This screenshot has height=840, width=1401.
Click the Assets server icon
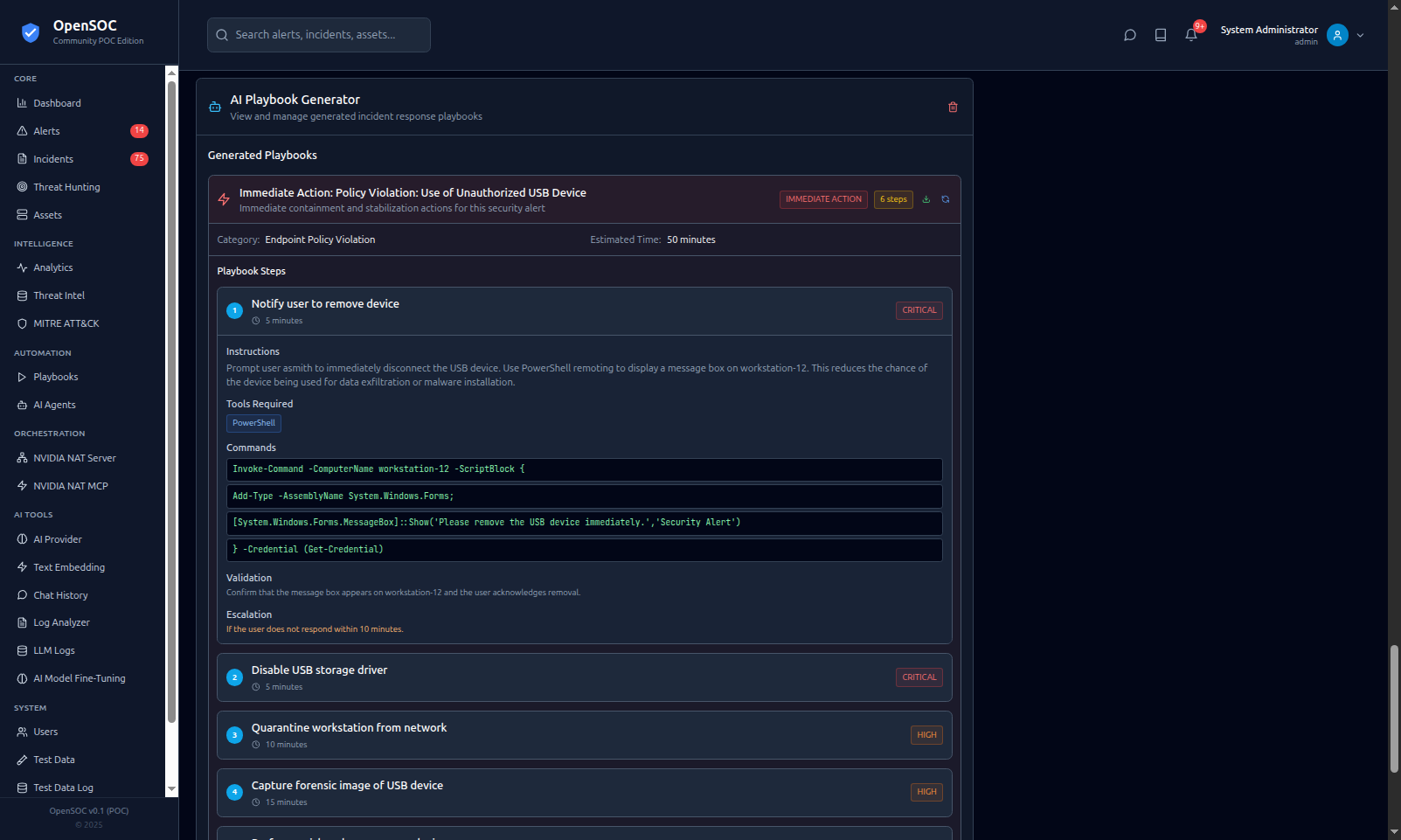(22, 215)
